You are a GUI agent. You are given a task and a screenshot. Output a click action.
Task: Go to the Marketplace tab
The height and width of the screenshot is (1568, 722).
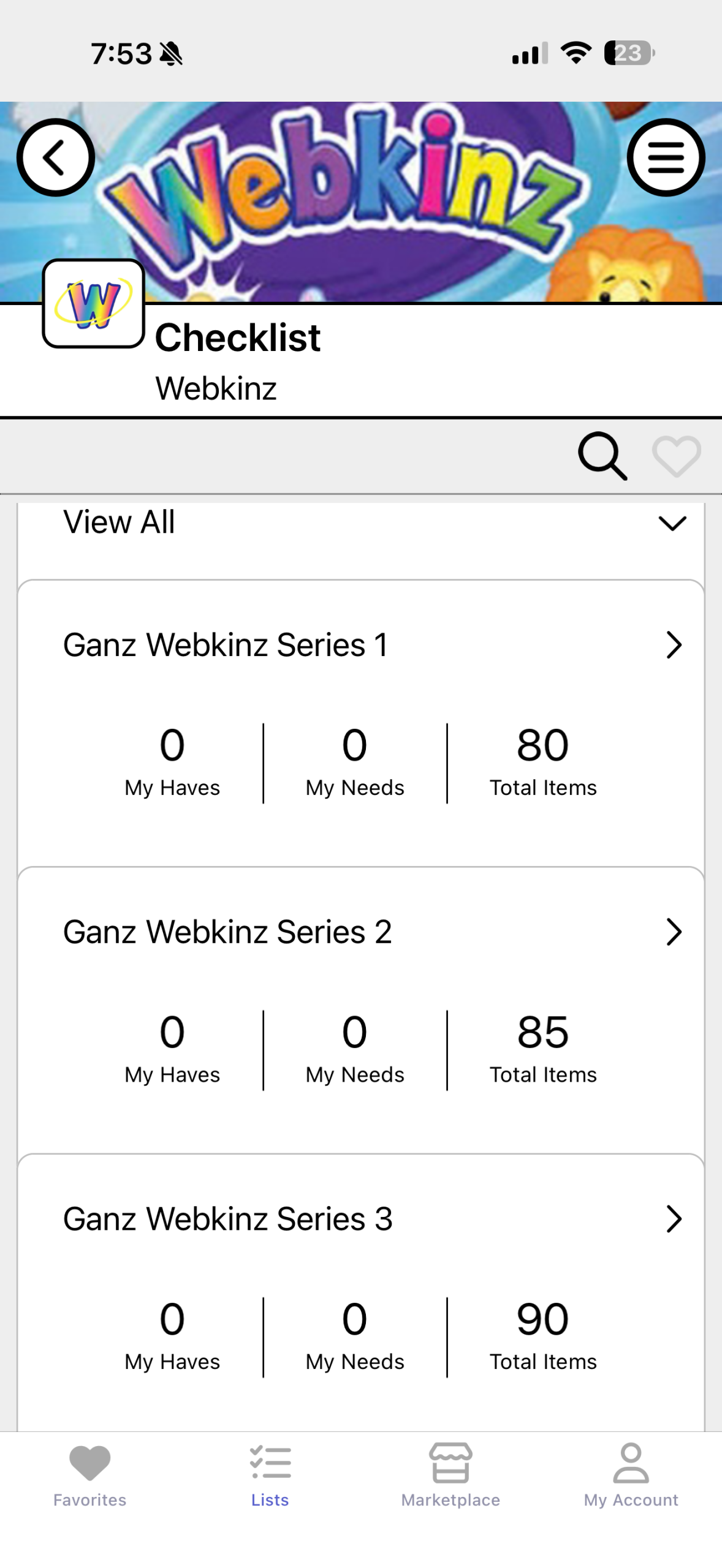(450, 1474)
